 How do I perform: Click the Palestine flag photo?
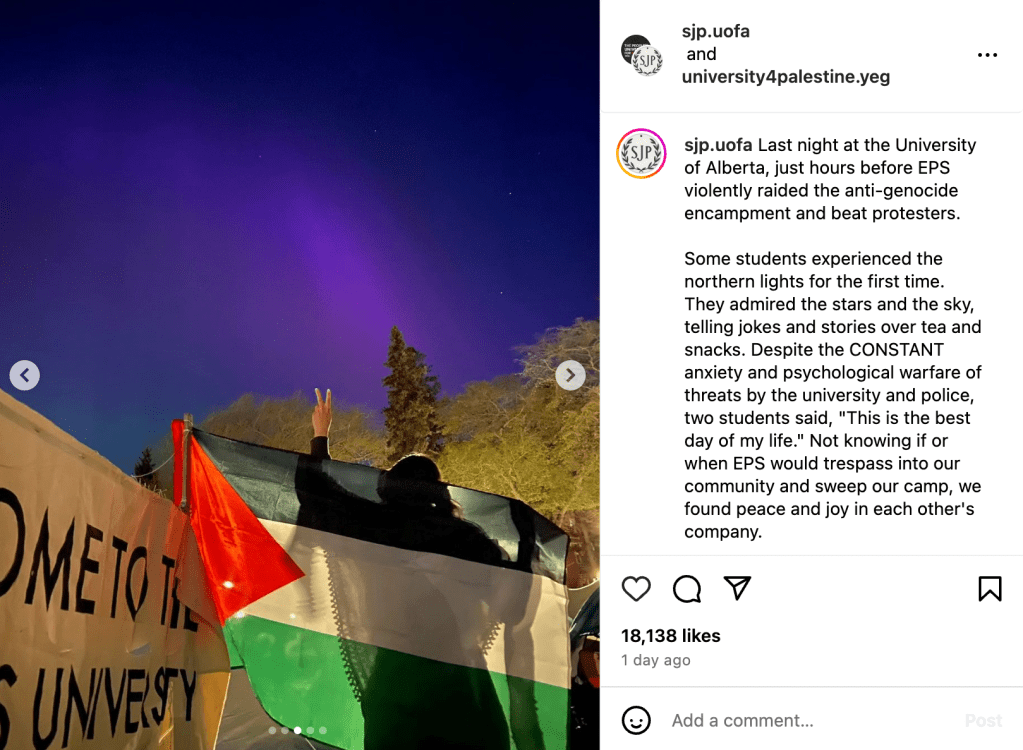pyautogui.click(x=299, y=375)
